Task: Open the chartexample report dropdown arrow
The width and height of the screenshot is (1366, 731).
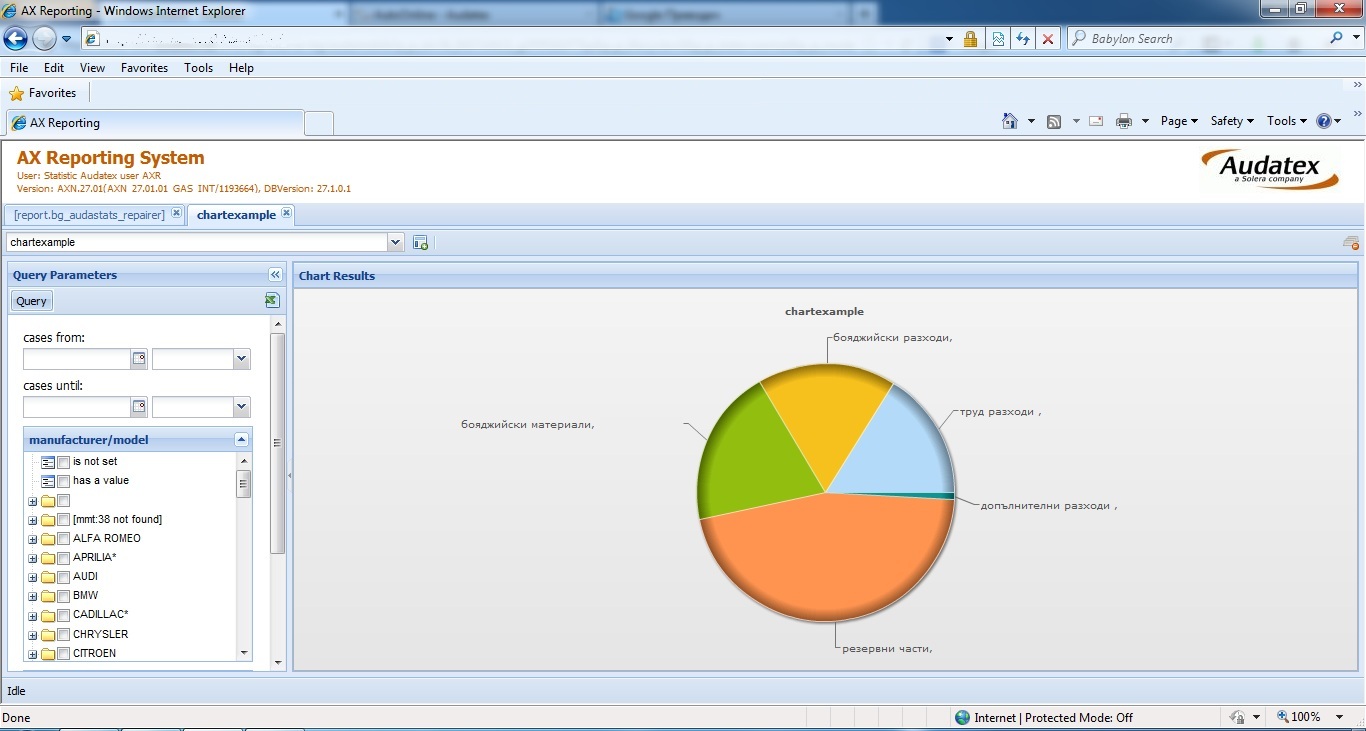Action: [x=395, y=242]
